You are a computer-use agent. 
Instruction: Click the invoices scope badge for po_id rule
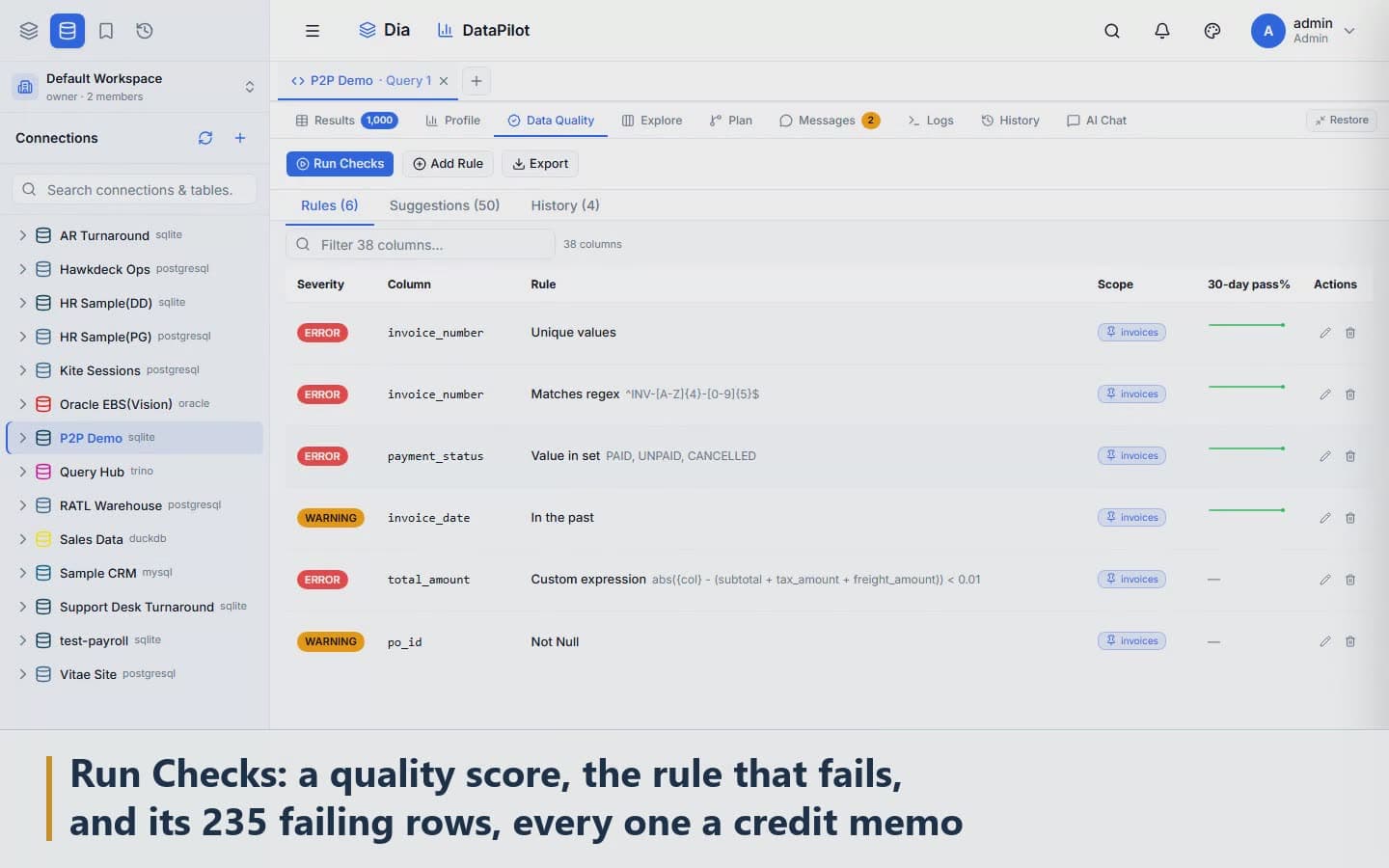point(1131,641)
